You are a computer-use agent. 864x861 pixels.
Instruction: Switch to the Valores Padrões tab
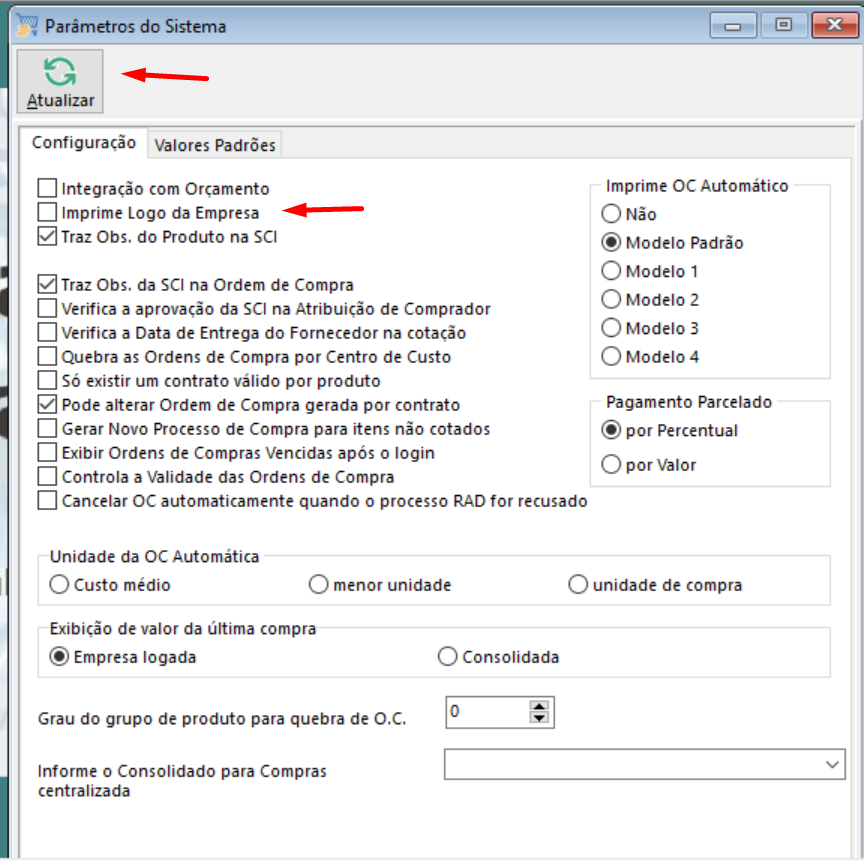(x=214, y=145)
